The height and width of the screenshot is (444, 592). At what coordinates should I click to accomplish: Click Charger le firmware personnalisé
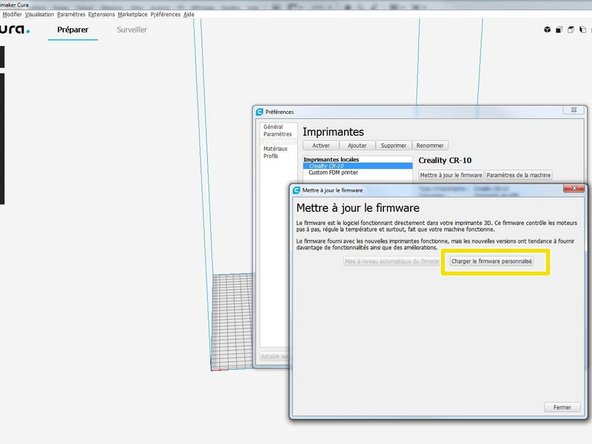click(x=492, y=261)
